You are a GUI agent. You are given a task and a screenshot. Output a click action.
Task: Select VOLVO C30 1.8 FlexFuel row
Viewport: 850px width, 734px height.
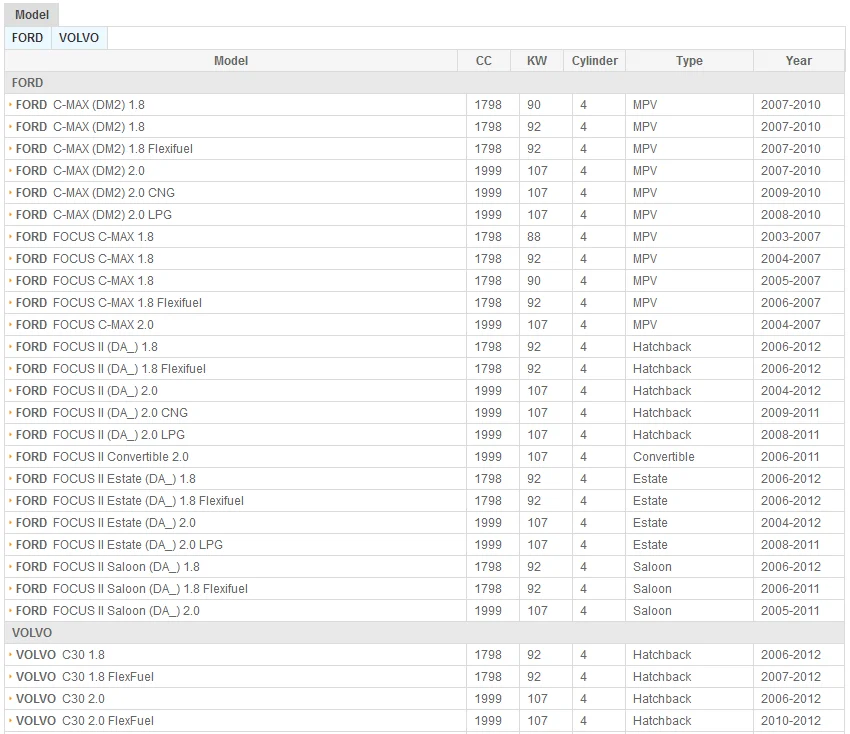click(x=424, y=677)
